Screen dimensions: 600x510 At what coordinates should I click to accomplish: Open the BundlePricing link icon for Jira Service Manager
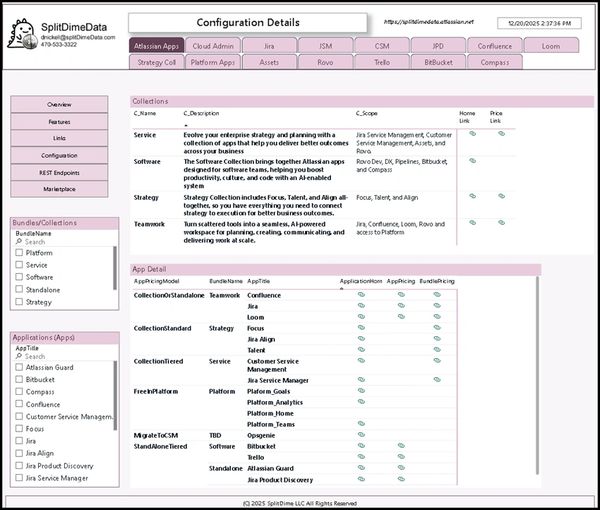tap(437, 380)
